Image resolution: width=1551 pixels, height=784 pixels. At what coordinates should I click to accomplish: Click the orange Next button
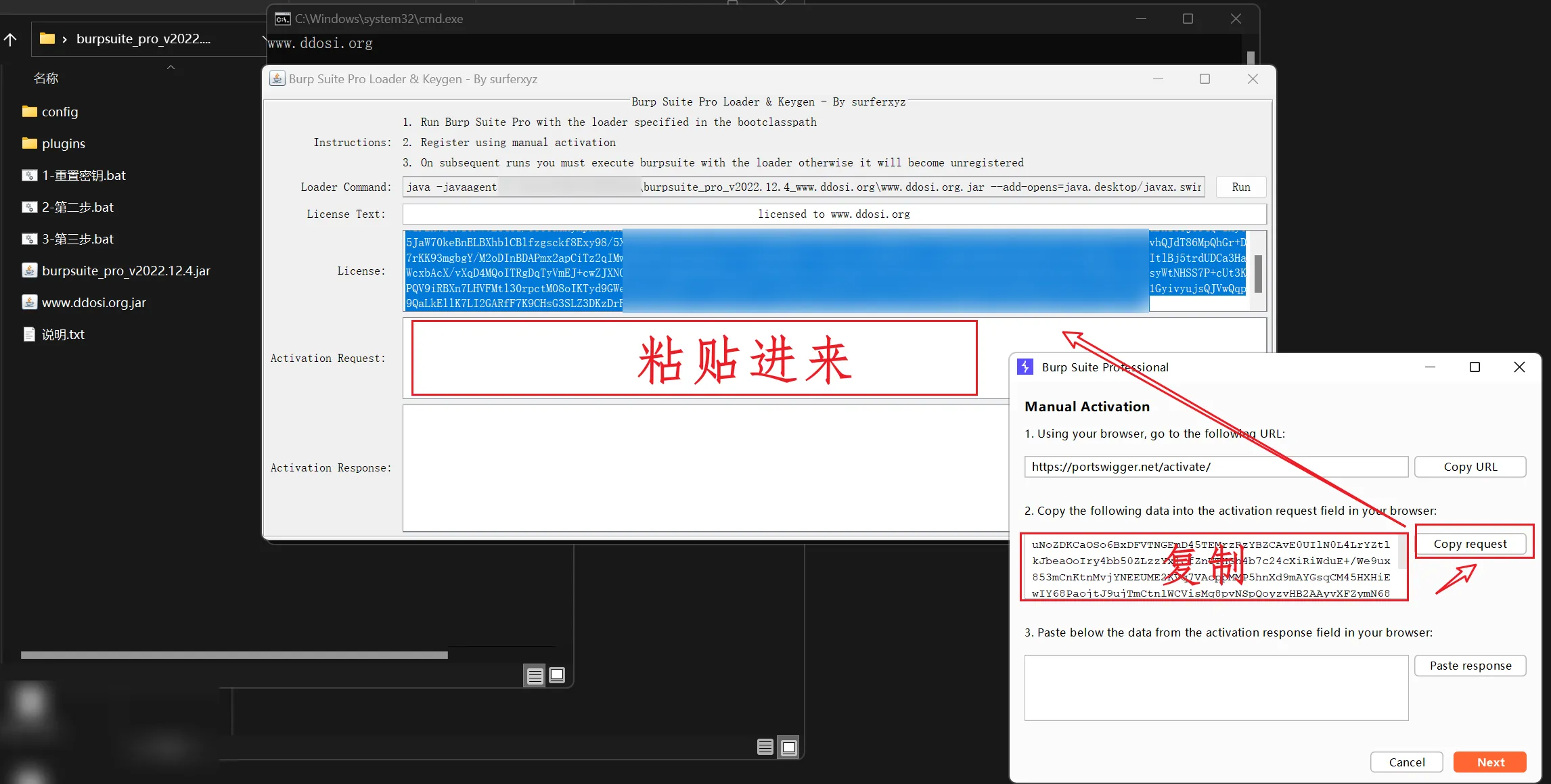pos(1490,762)
